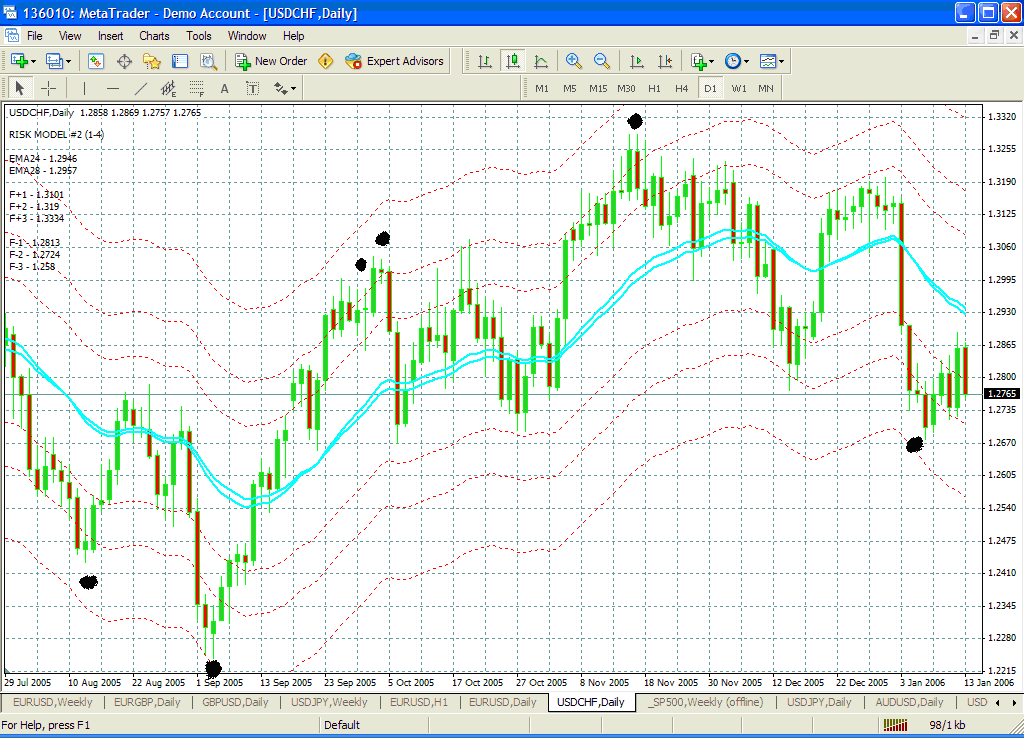Zoom out of the chart
The height and width of the screenshot is (738, 1024).
602,61
